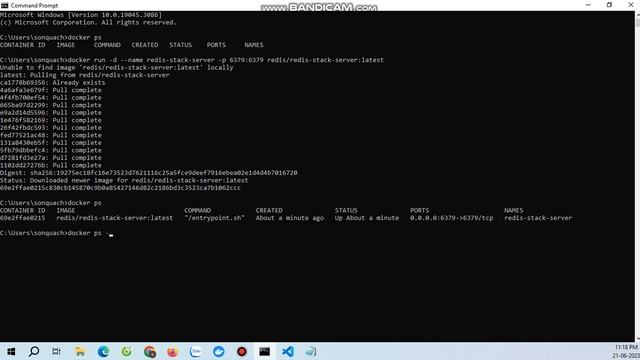The image size is (640, 360).
Task: Click the Digest sha256 line
Action: (x=149, y=173)
